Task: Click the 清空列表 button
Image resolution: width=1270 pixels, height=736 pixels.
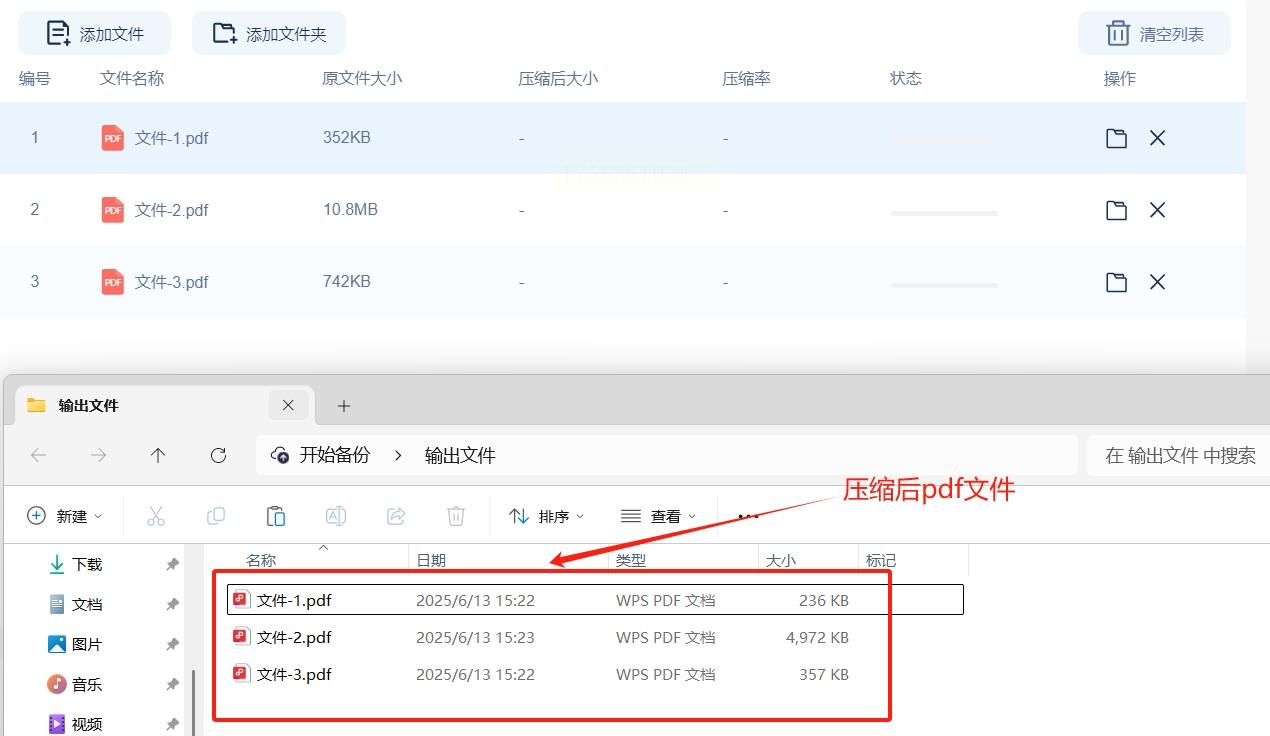Action: (x=1154, y=34)
